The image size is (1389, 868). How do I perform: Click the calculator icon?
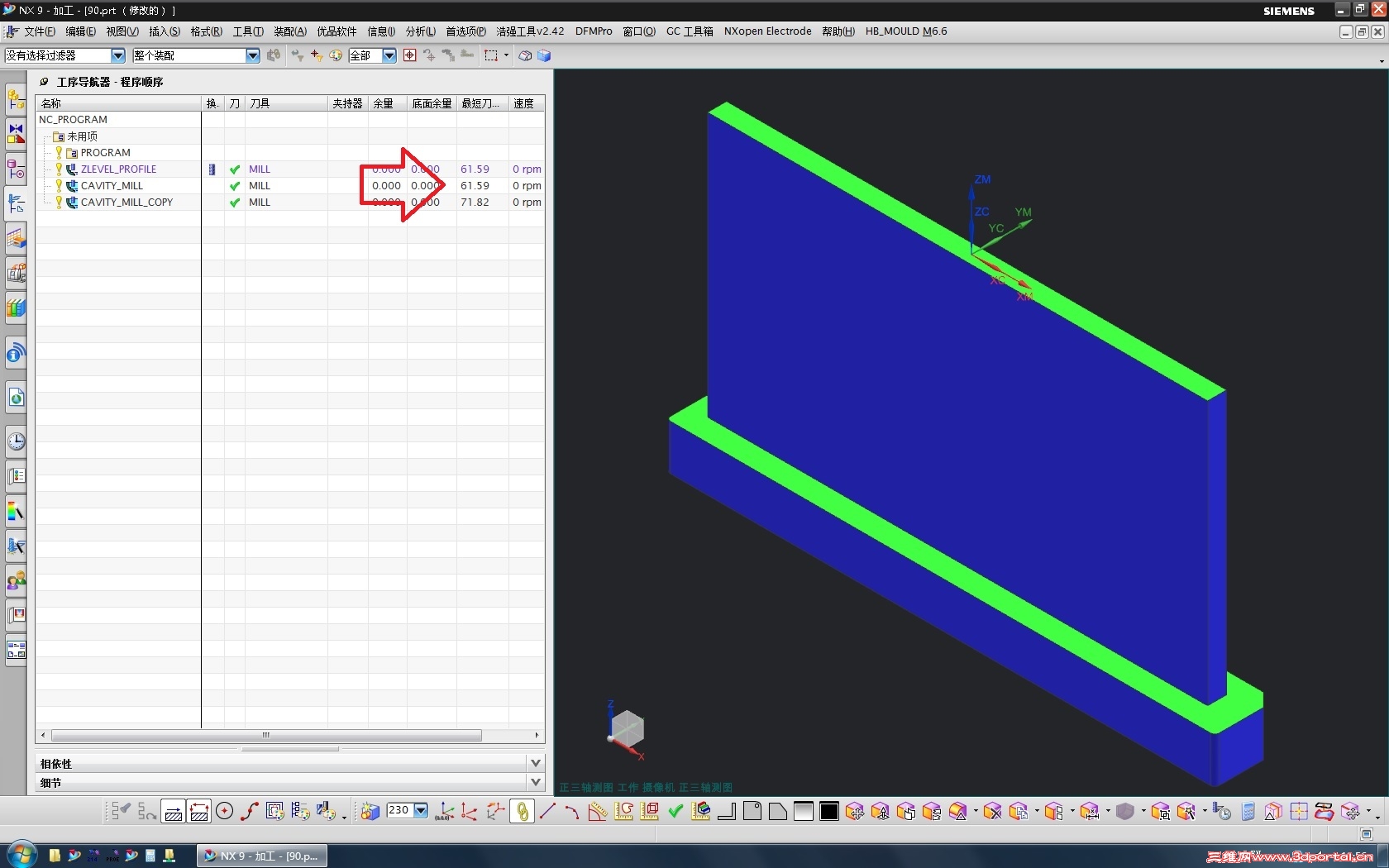pyautogui.click(x=1248, y=811)
